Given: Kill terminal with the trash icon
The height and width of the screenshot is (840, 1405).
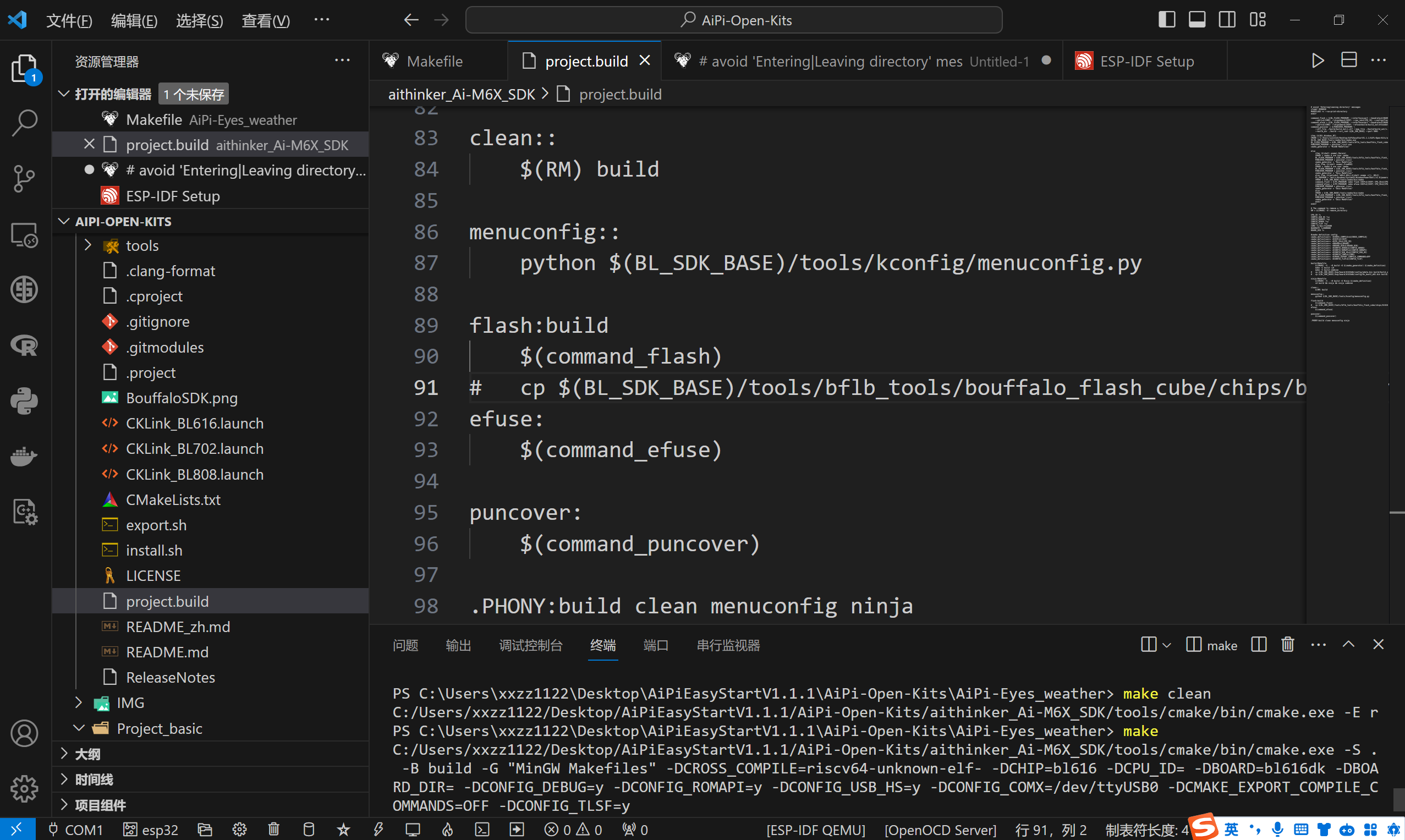Looking at the screenshot, I should point(1288,644).
